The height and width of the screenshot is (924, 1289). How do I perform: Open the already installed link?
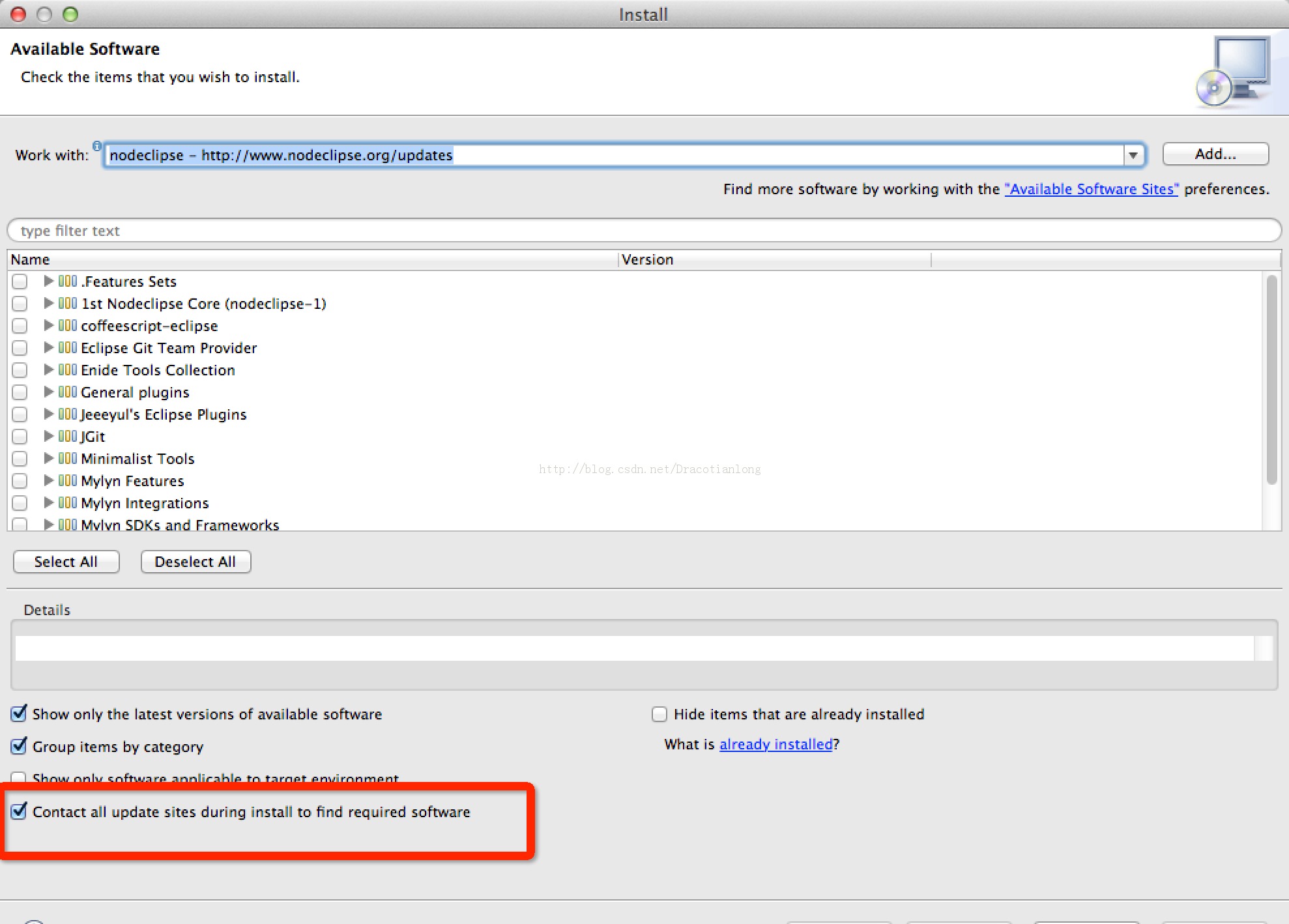[x=776, y=744]
